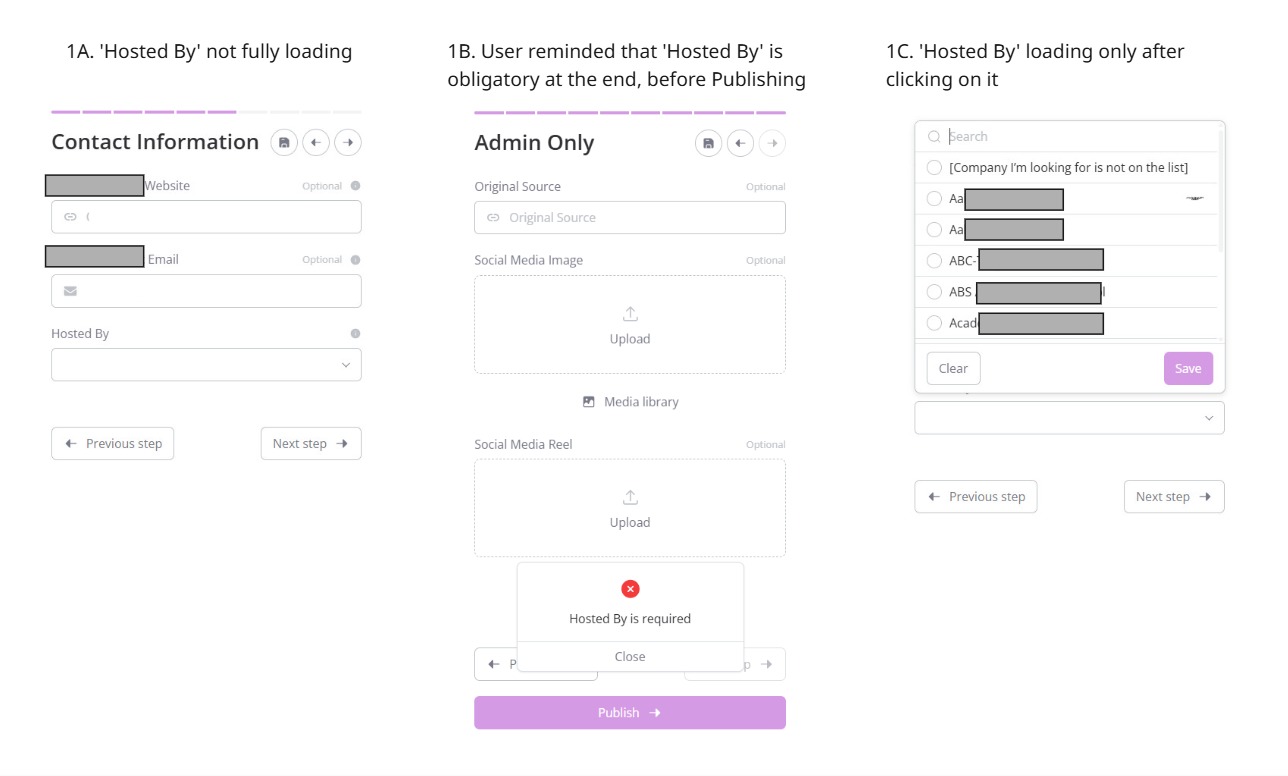Open Hosted By dropdown in Contact Information
The height and width of the screenshot is (776, 1288).
pyautogui.click(x=206, y=365)
